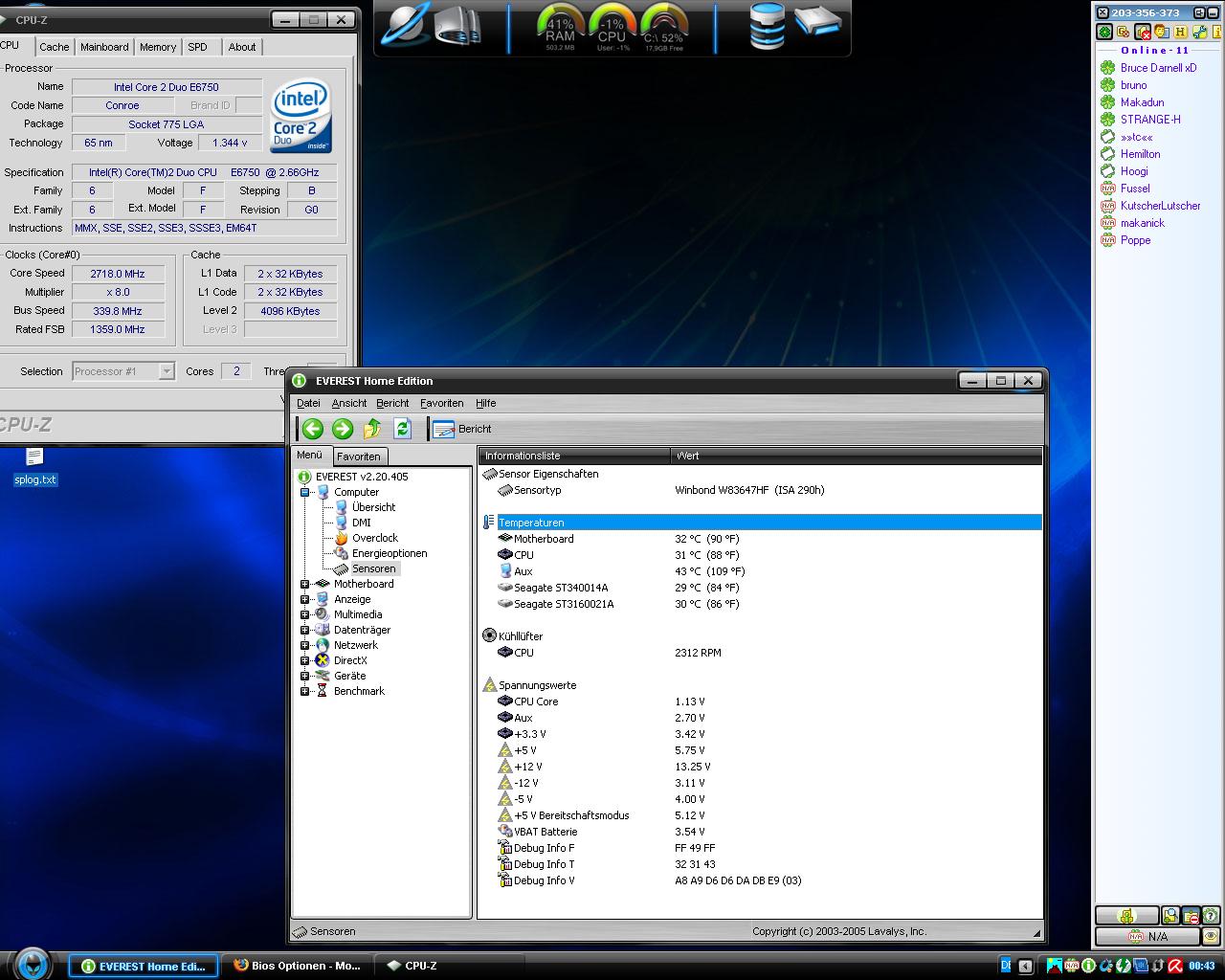Expand the Netzwerk tree node

pyautogui.click(x=305, y=645)
